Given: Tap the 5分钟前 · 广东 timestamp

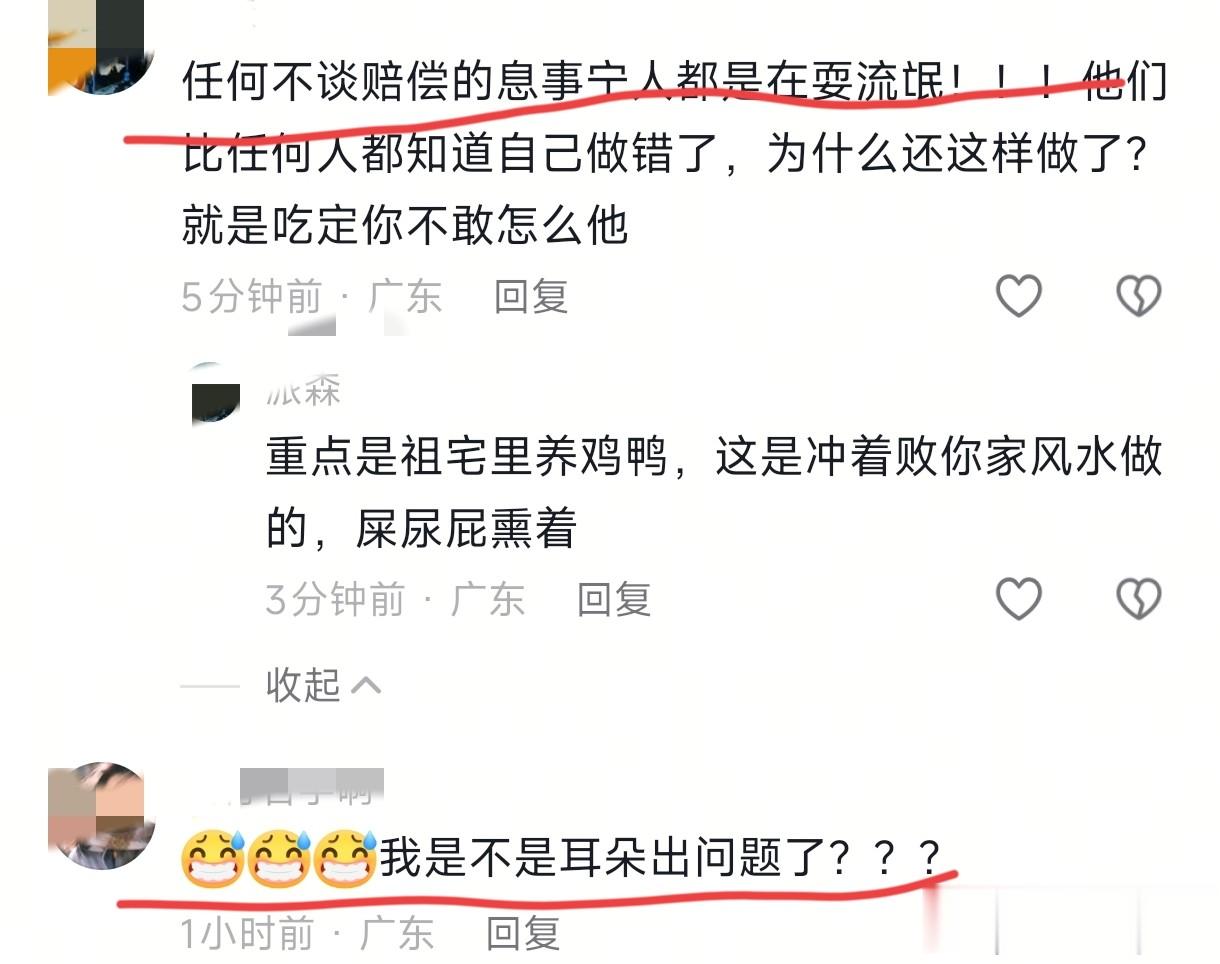Looking at the screenshot, I should (x=312, y=297).
